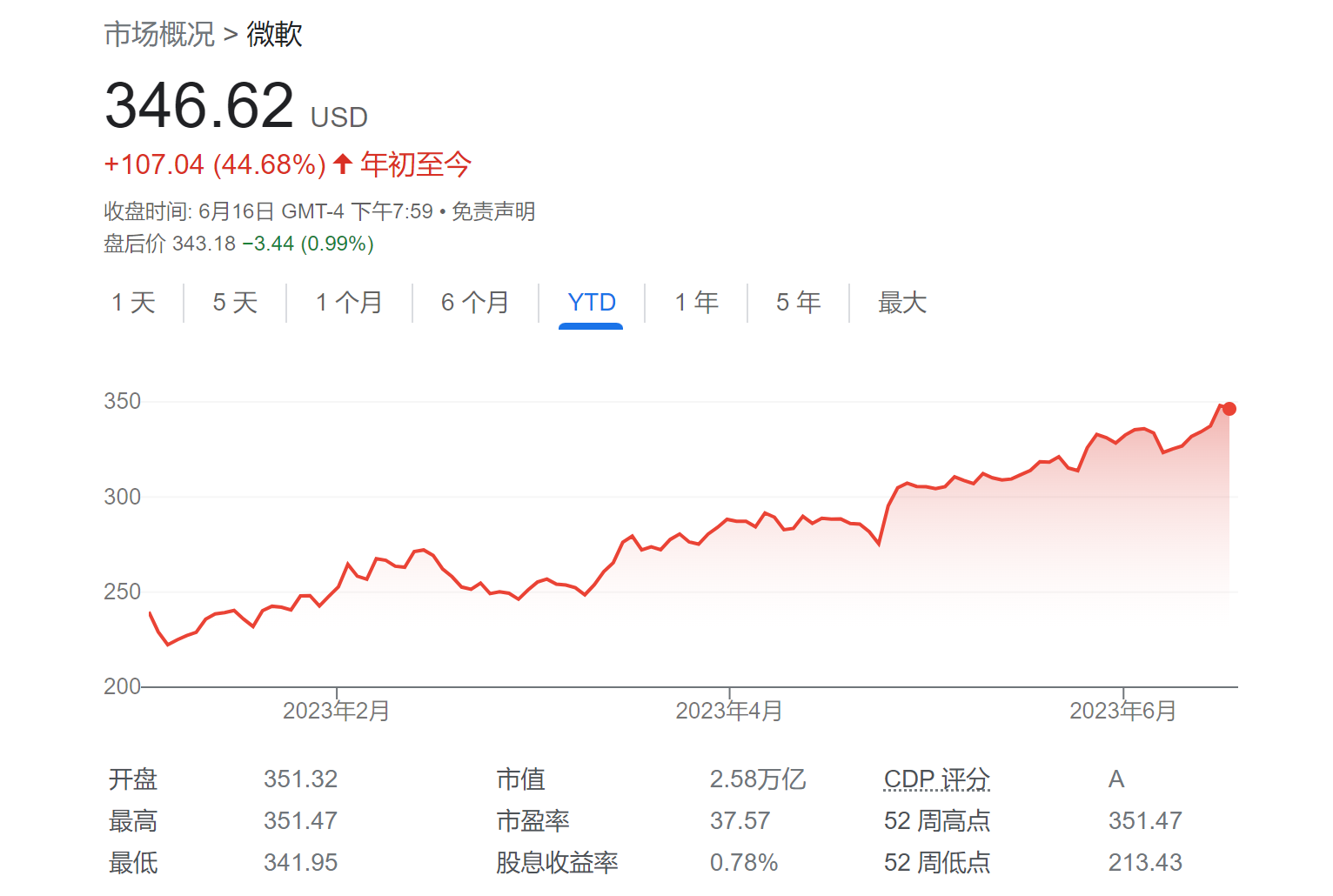Click the red up-arrow beside 年初至今

pyautogui.click(x=343, y=164)
